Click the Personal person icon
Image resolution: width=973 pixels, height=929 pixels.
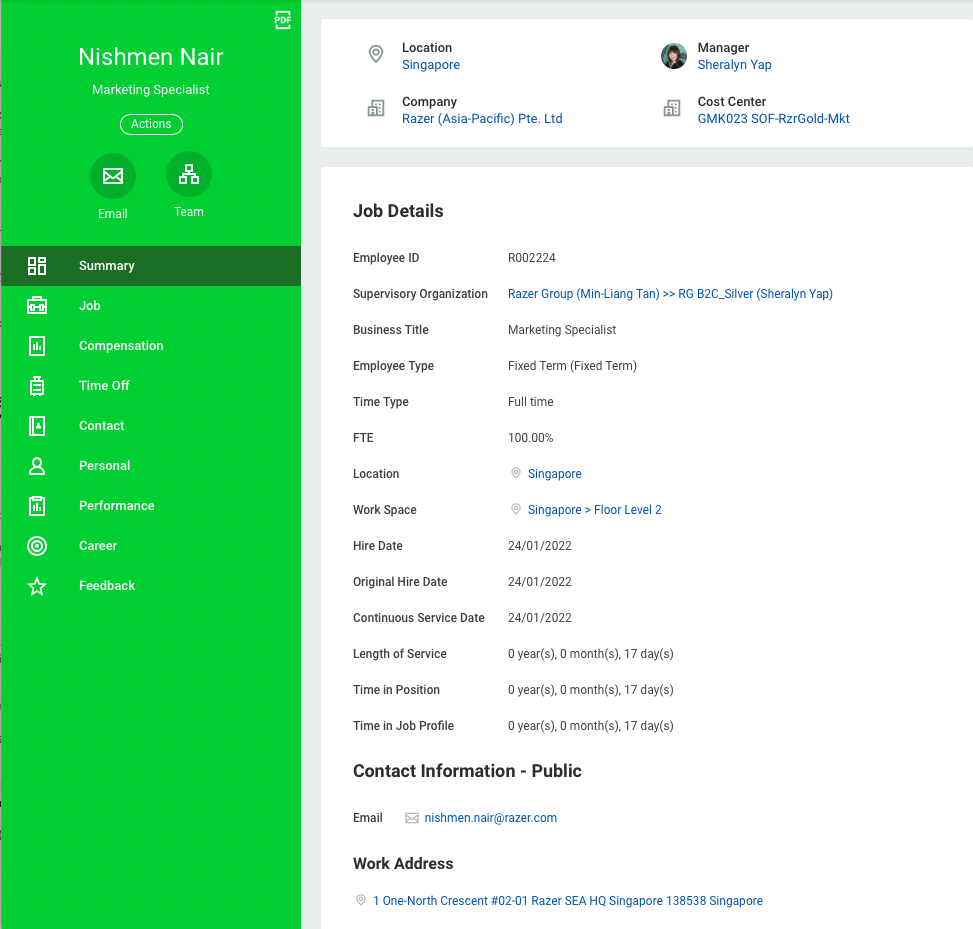tap(37, 465)
